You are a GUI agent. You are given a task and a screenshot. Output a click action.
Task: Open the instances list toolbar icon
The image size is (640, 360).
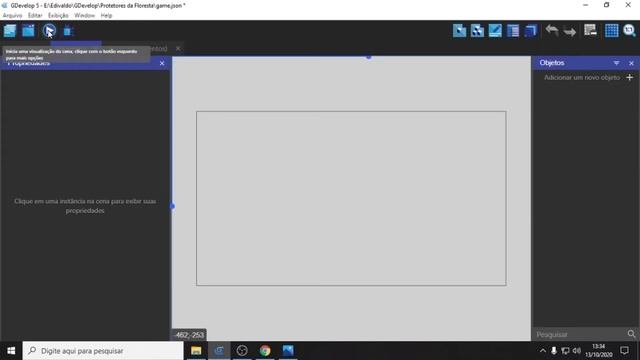coord(513,31)
